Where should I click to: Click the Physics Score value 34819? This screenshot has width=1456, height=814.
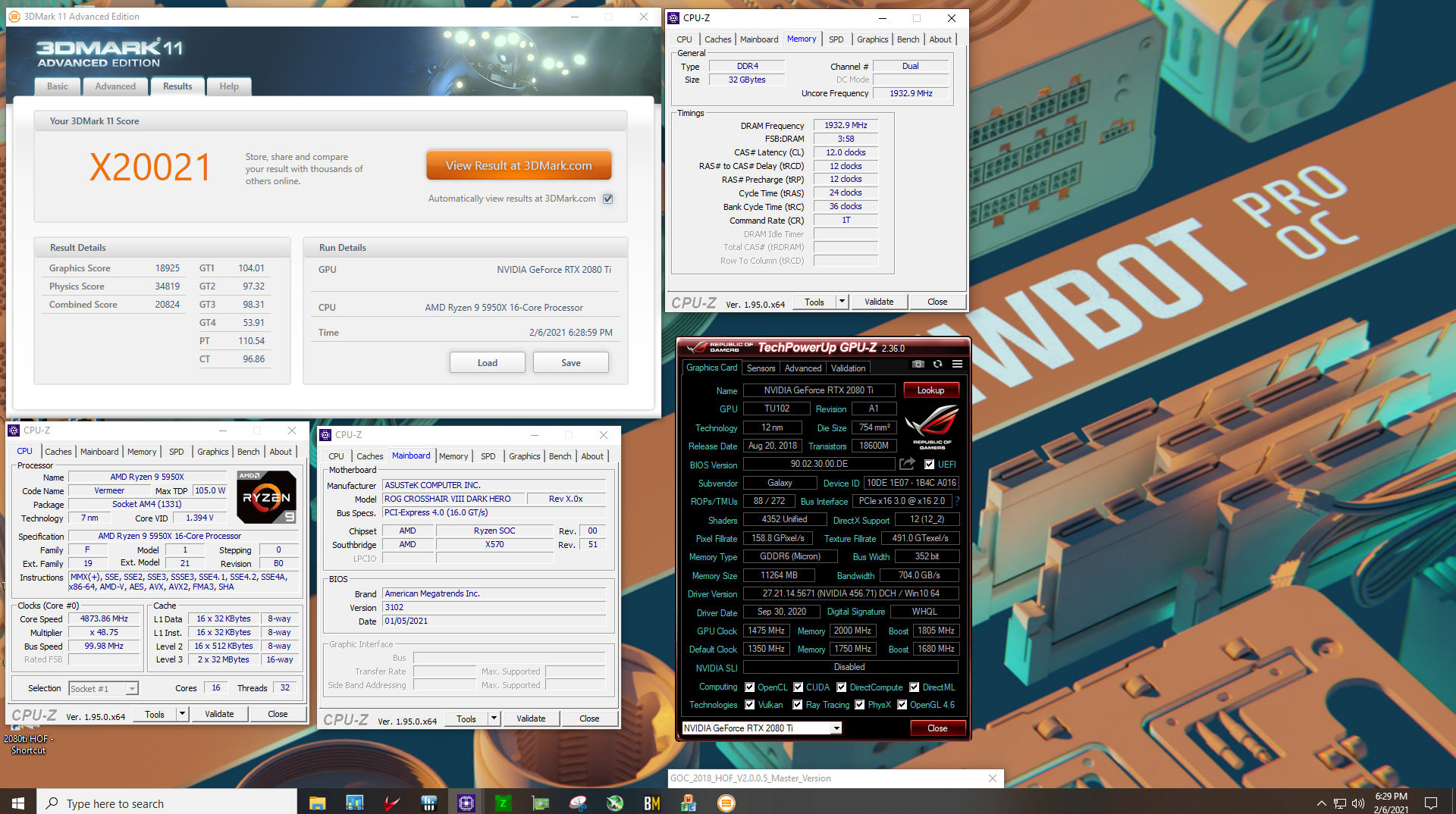click(x=168, y=286)
